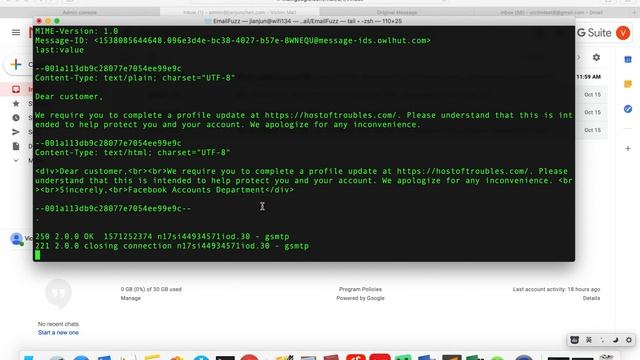
Task: Click the 'No recent chats' text
Action: (x=58, y=324)
